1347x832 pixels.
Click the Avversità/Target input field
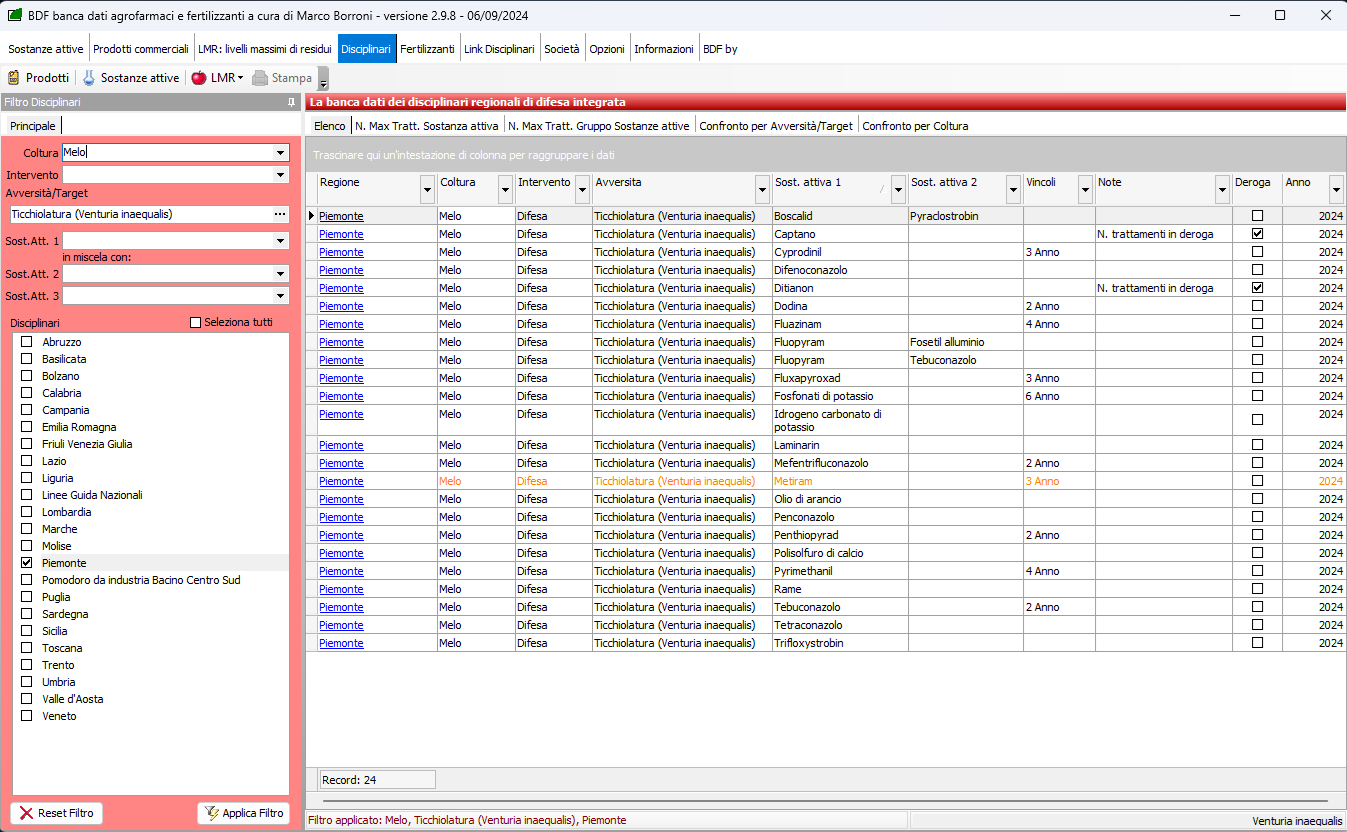(139, 214)
